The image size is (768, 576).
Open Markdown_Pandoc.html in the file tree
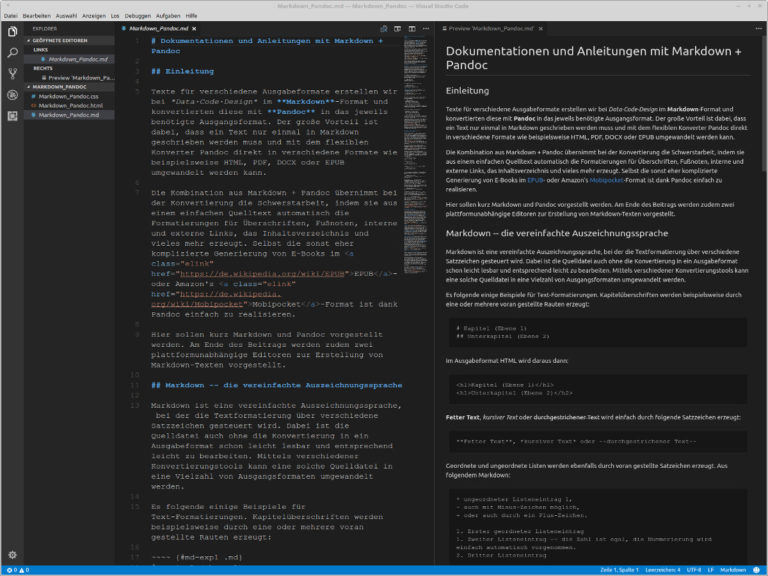click(69, 106)
